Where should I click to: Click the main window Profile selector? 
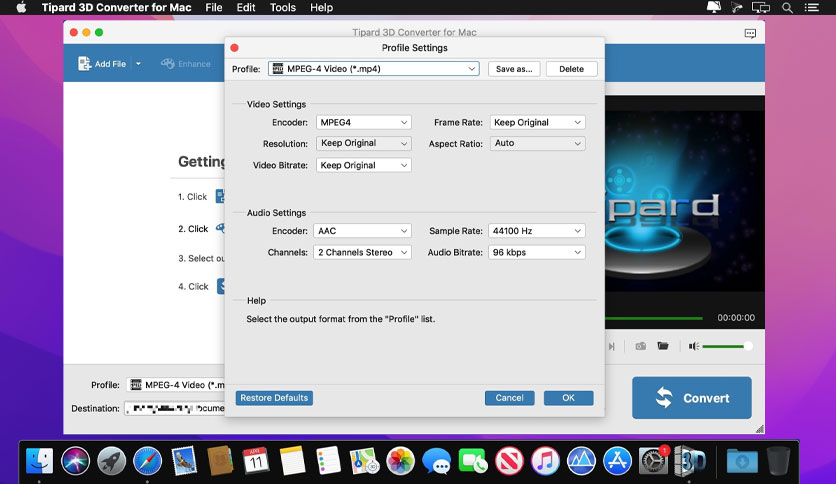(176, 385)
